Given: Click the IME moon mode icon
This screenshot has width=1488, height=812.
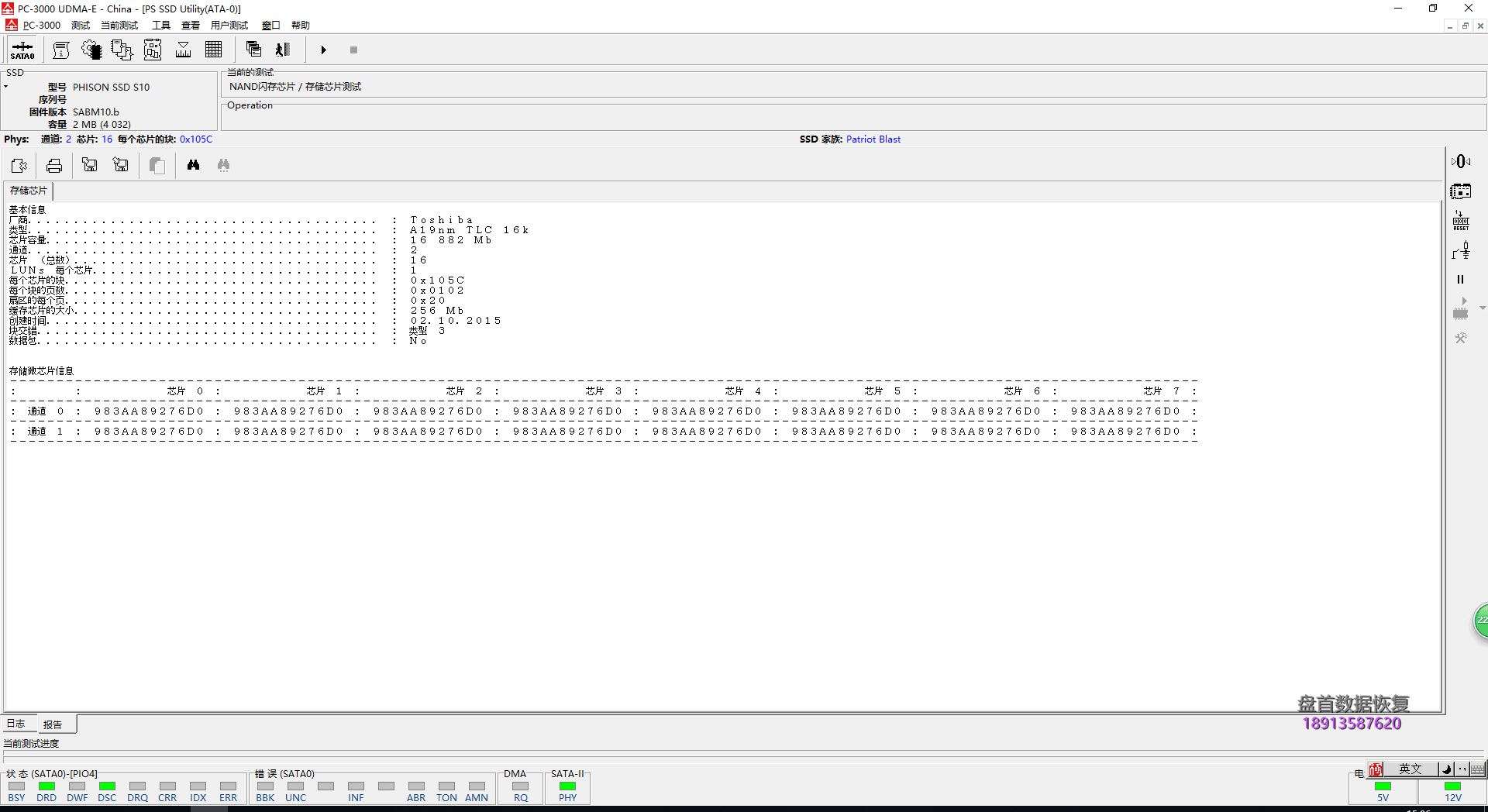Looking at the screenshot, I should [1445, 769].
